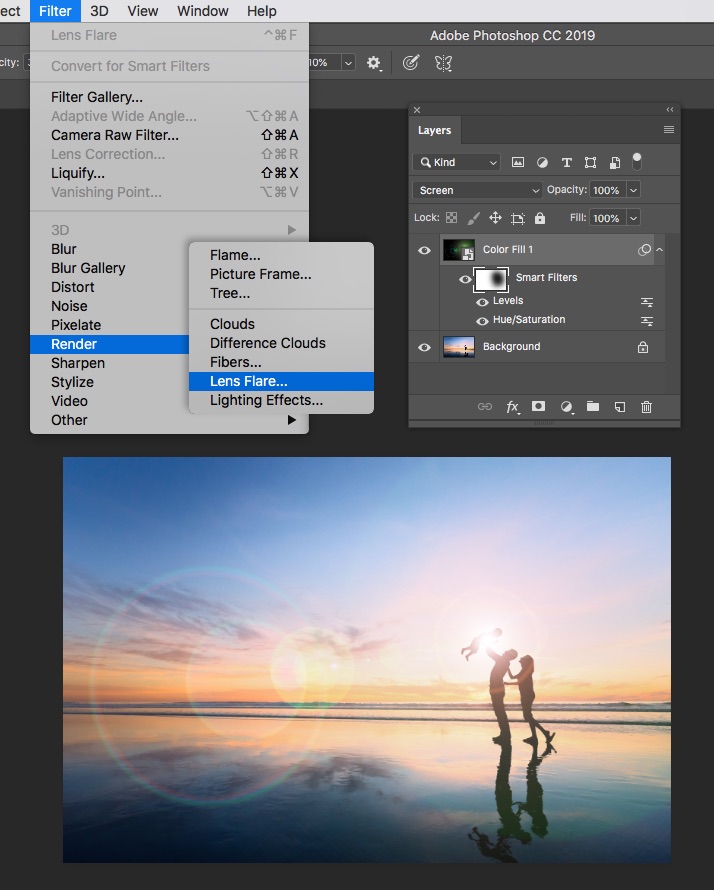Image resolution: width=714 pixels, height=890 pixels.
Task: Open the Window menu
Action: pos(202,11)
